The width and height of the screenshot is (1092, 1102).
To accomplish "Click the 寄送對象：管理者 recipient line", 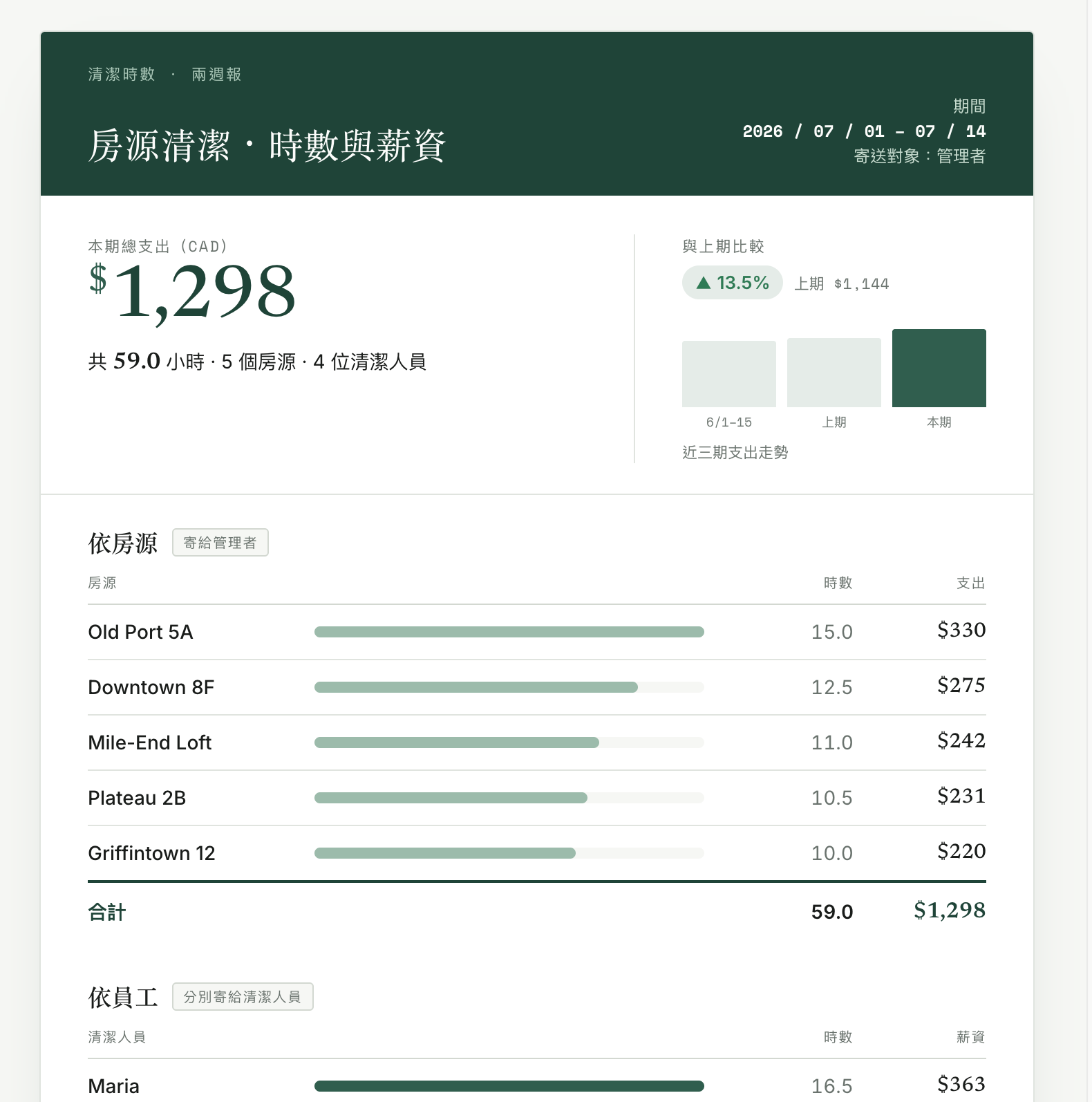I will pyautogui.click(x=920, y=156).
